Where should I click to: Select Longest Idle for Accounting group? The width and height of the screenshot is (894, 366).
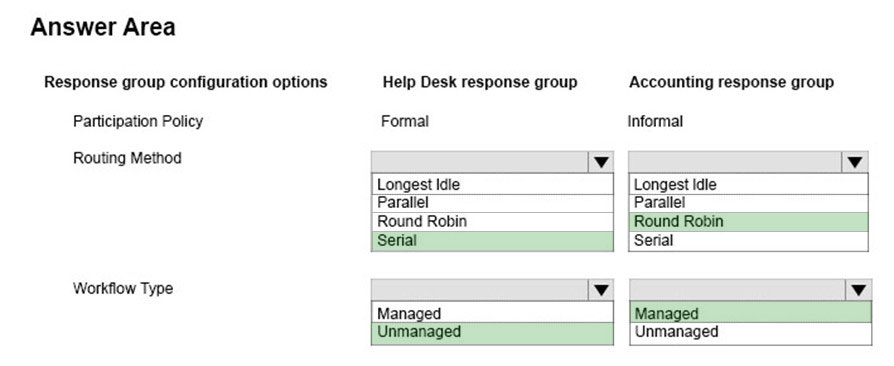pos(749,185)
